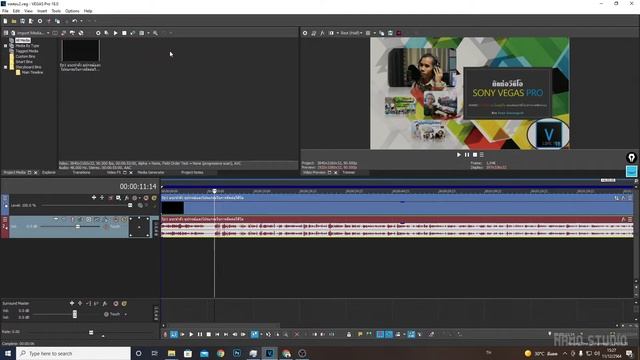Click Pause in the timeline transport bar
Image resolution: width=640 pixels, height=360 pixels.
pyautogui.click(x=200, y=334)
